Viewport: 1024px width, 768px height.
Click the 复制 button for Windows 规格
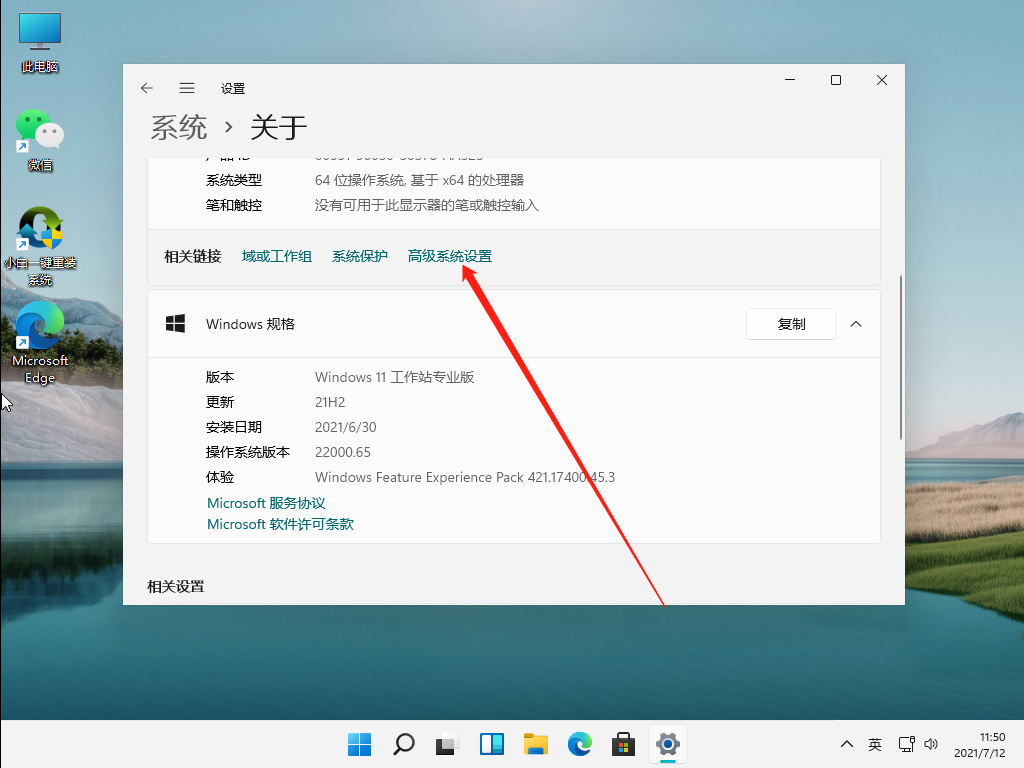(x=791, y=324)
